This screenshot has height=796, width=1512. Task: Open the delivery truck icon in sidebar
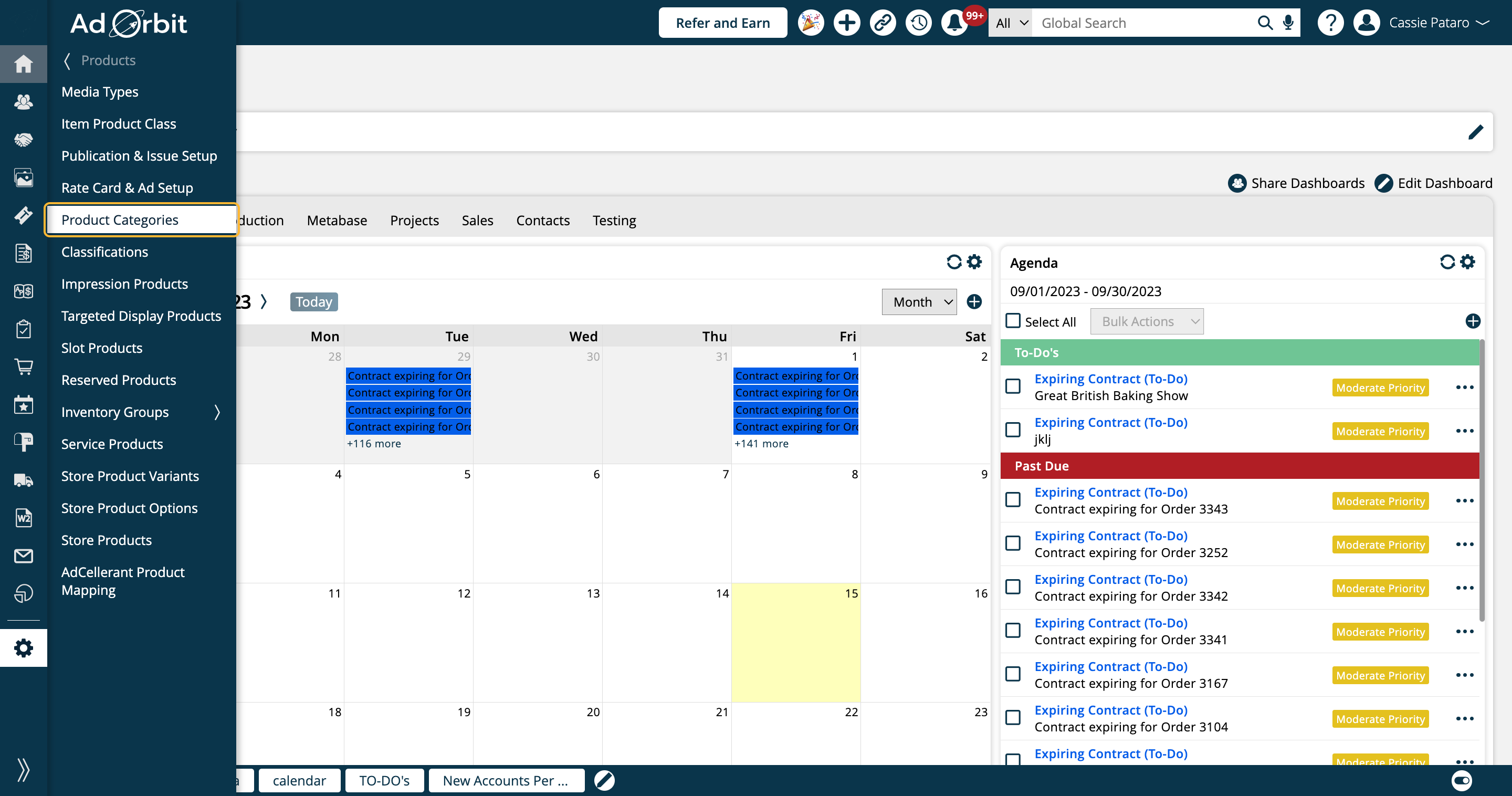[x=24, y=480]
